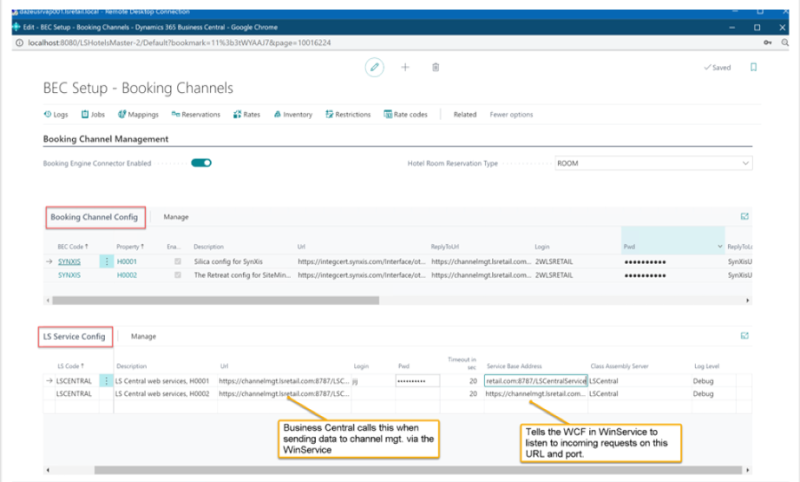This screenshot has width=800, height=482.
Task: Open row options for first LSCENTRAL row
Action: (x=106, y=381)
